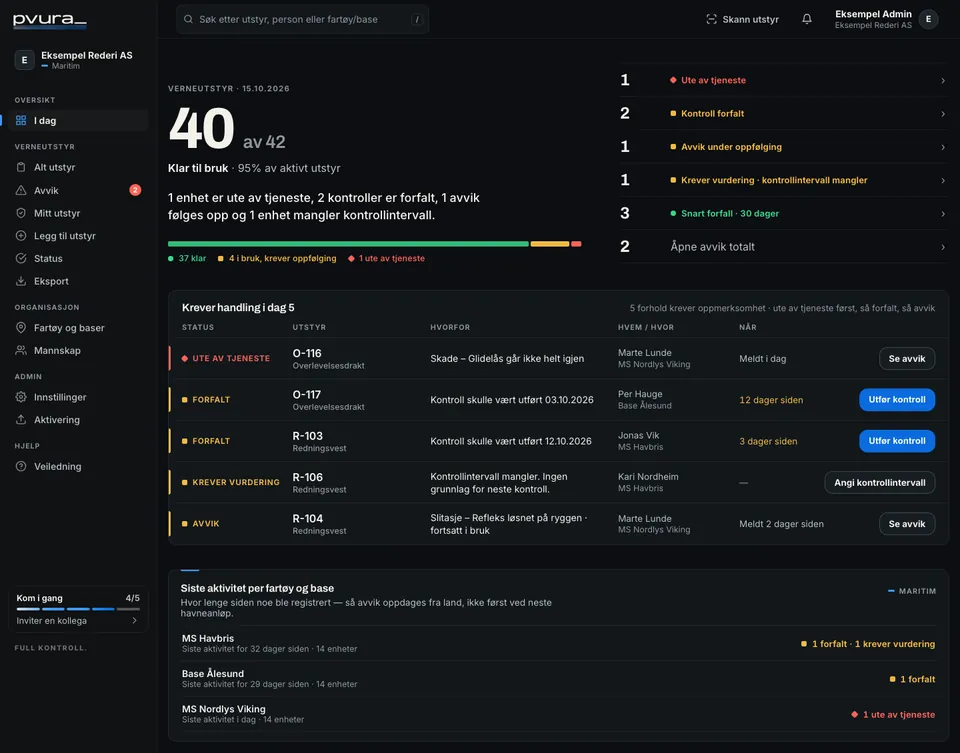The image size is (960, 753).
Task: Click Utfør kontroll for O-117
Action: coord(897,400)
